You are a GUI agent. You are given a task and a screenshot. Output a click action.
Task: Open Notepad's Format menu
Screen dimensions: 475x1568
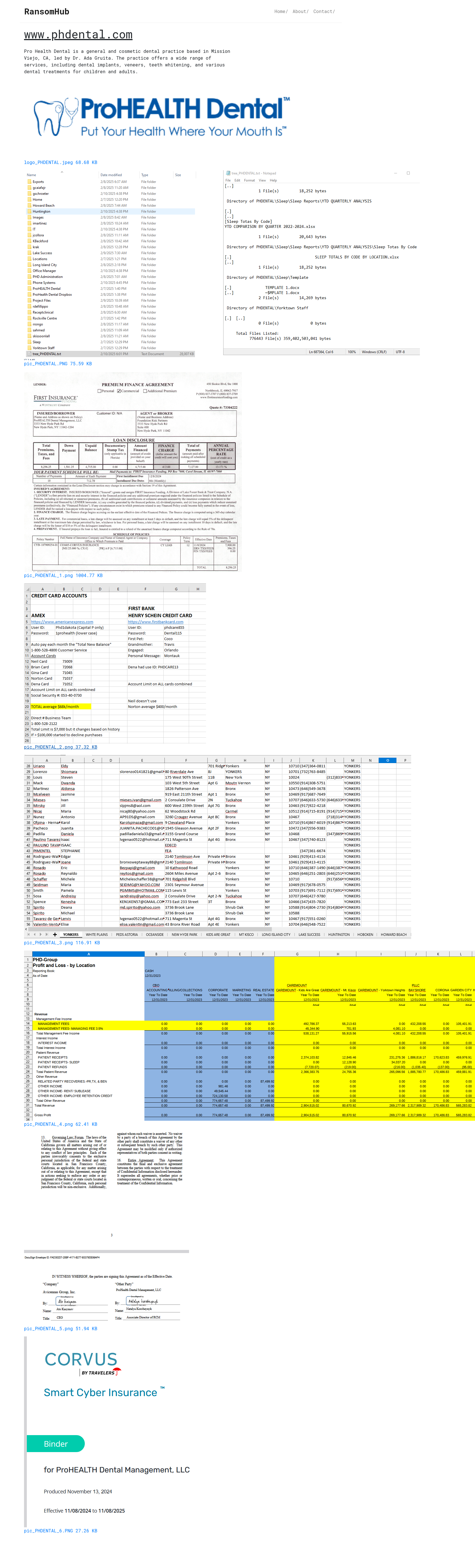click(249, 180)
